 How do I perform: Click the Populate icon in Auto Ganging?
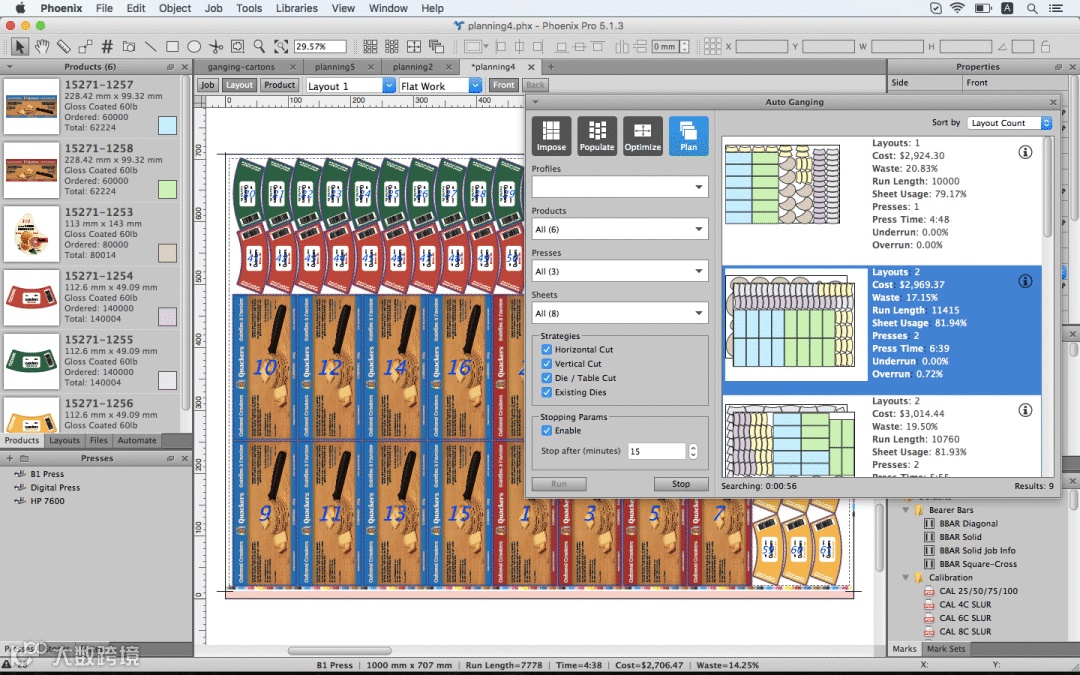point(597,135)
